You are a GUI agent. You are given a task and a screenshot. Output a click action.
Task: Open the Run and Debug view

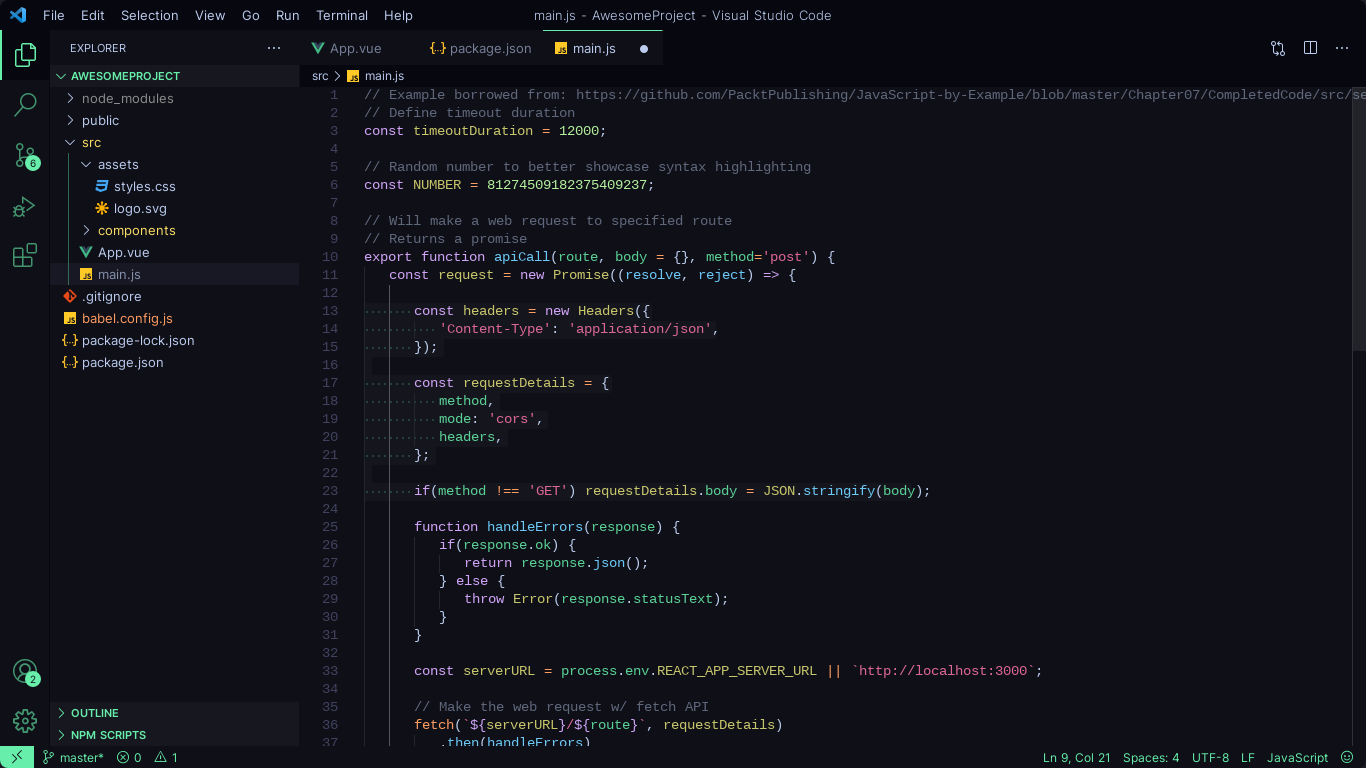[25, 206]
